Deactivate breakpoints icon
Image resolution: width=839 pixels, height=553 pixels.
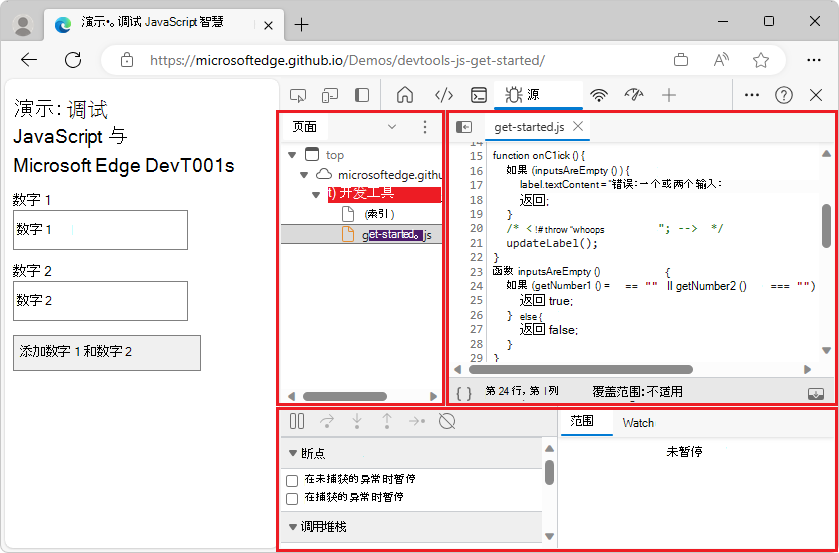447,421
